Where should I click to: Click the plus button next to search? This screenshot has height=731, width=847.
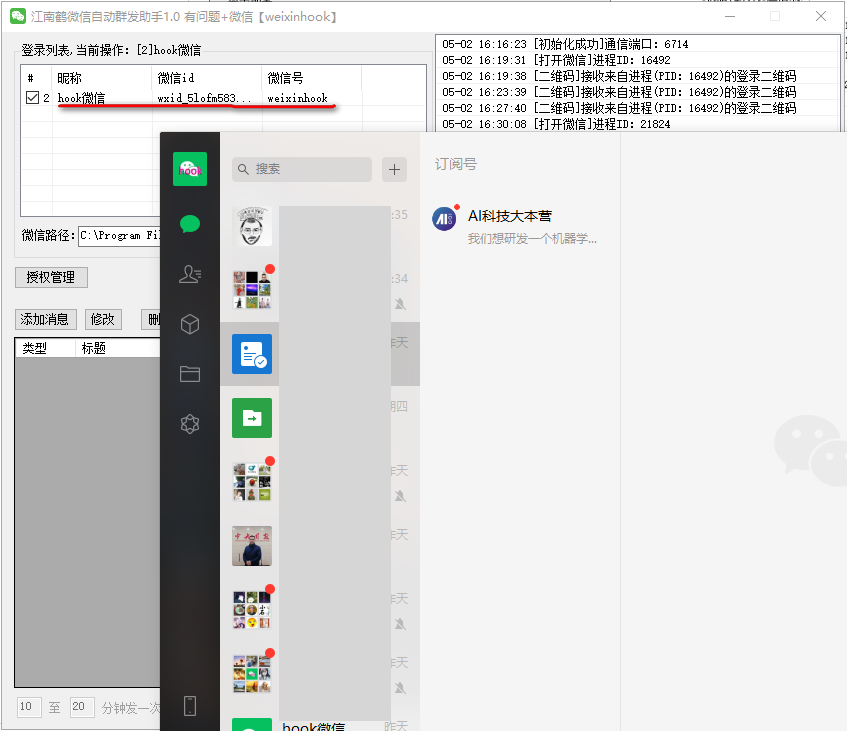click(x=394, y=169)
